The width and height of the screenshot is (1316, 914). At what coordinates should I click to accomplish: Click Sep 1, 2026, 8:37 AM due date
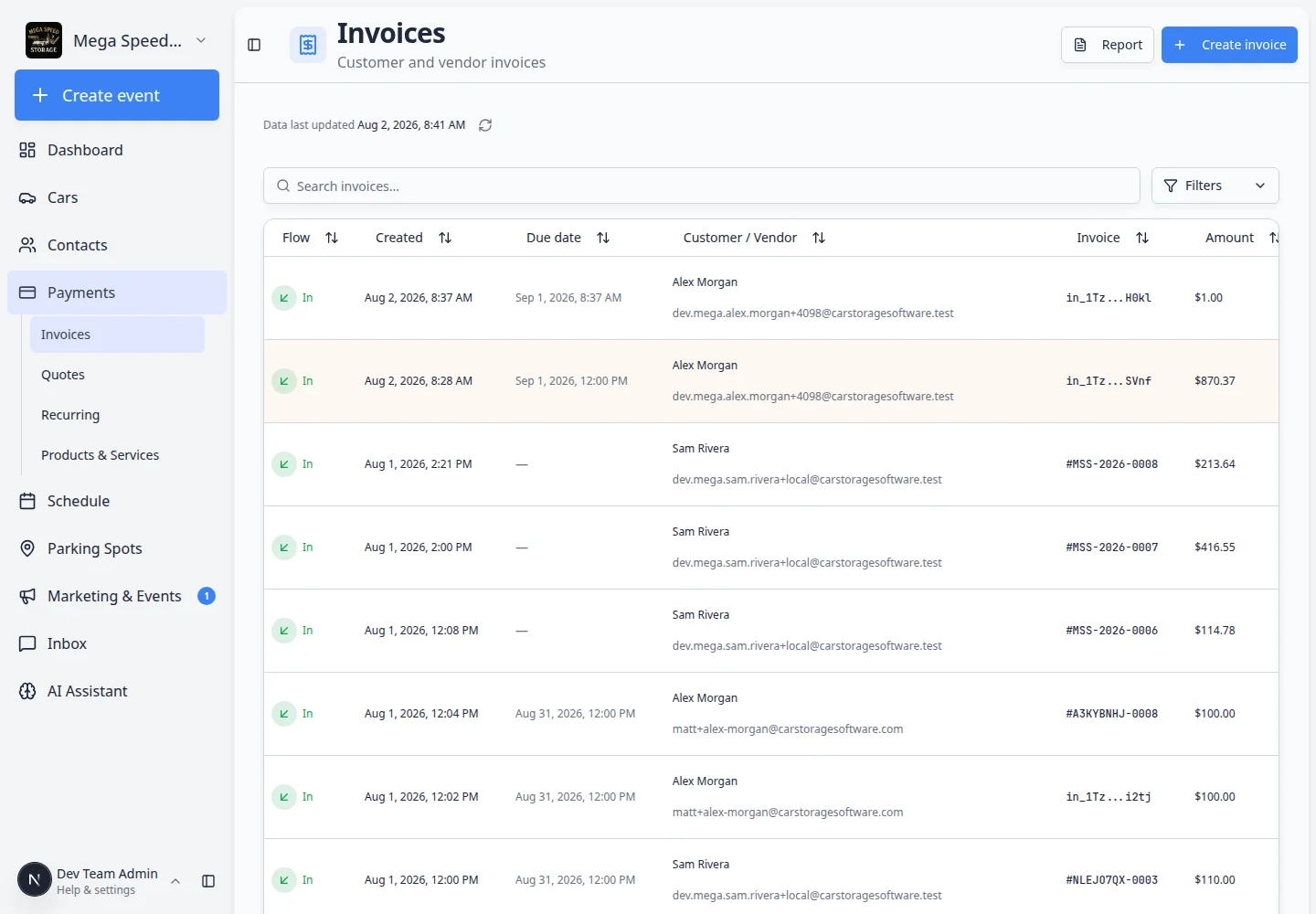568,298
